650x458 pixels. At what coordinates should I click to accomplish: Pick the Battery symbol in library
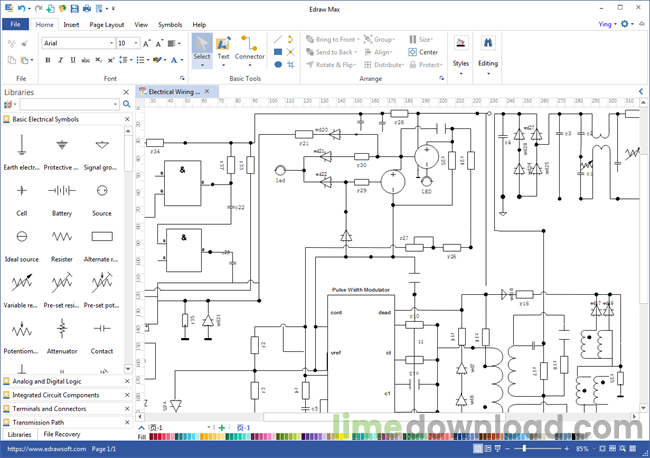[62, 199]
